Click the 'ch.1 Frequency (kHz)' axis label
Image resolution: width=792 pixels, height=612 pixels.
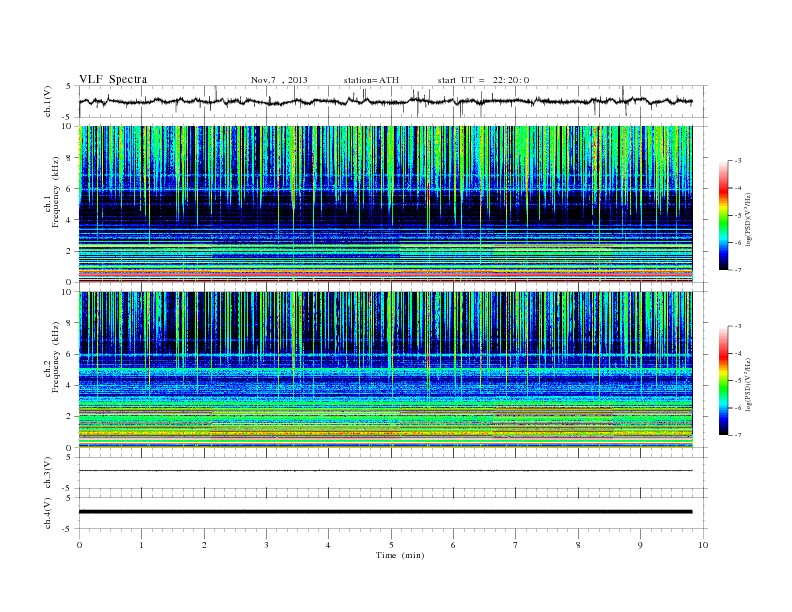(52, 192)
